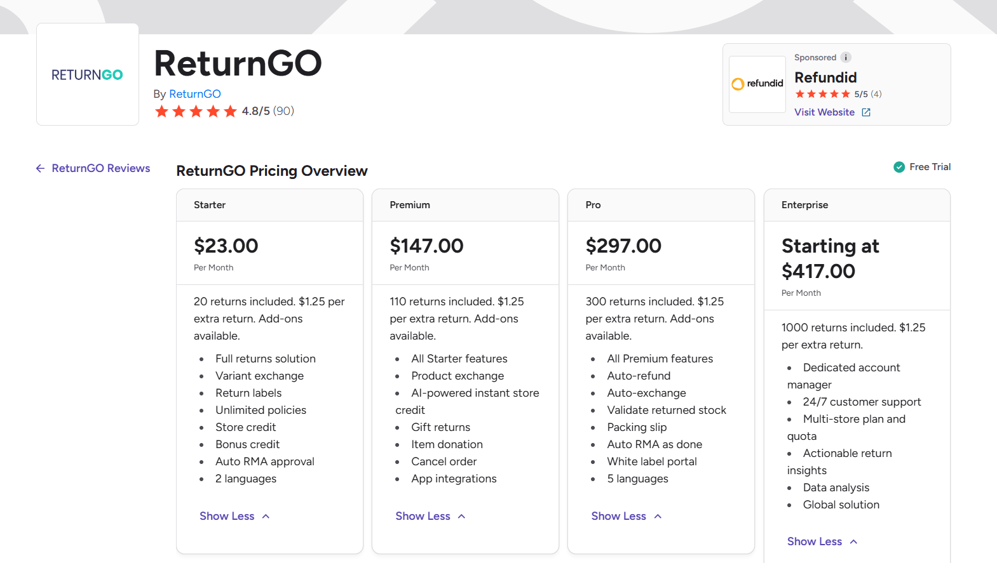The height and width of the screenshot is (563, 997).
Task: Open the ReturnGO vendor link
Action: pos(195,94)
